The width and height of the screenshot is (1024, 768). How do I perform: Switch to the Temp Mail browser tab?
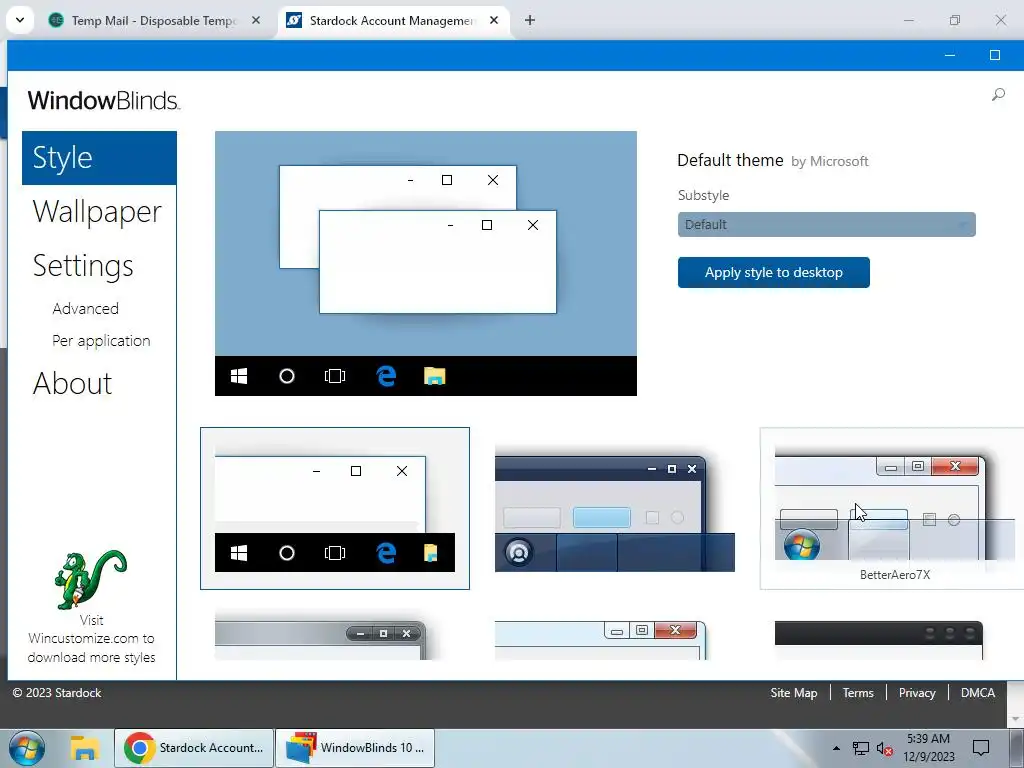(155, 20)
